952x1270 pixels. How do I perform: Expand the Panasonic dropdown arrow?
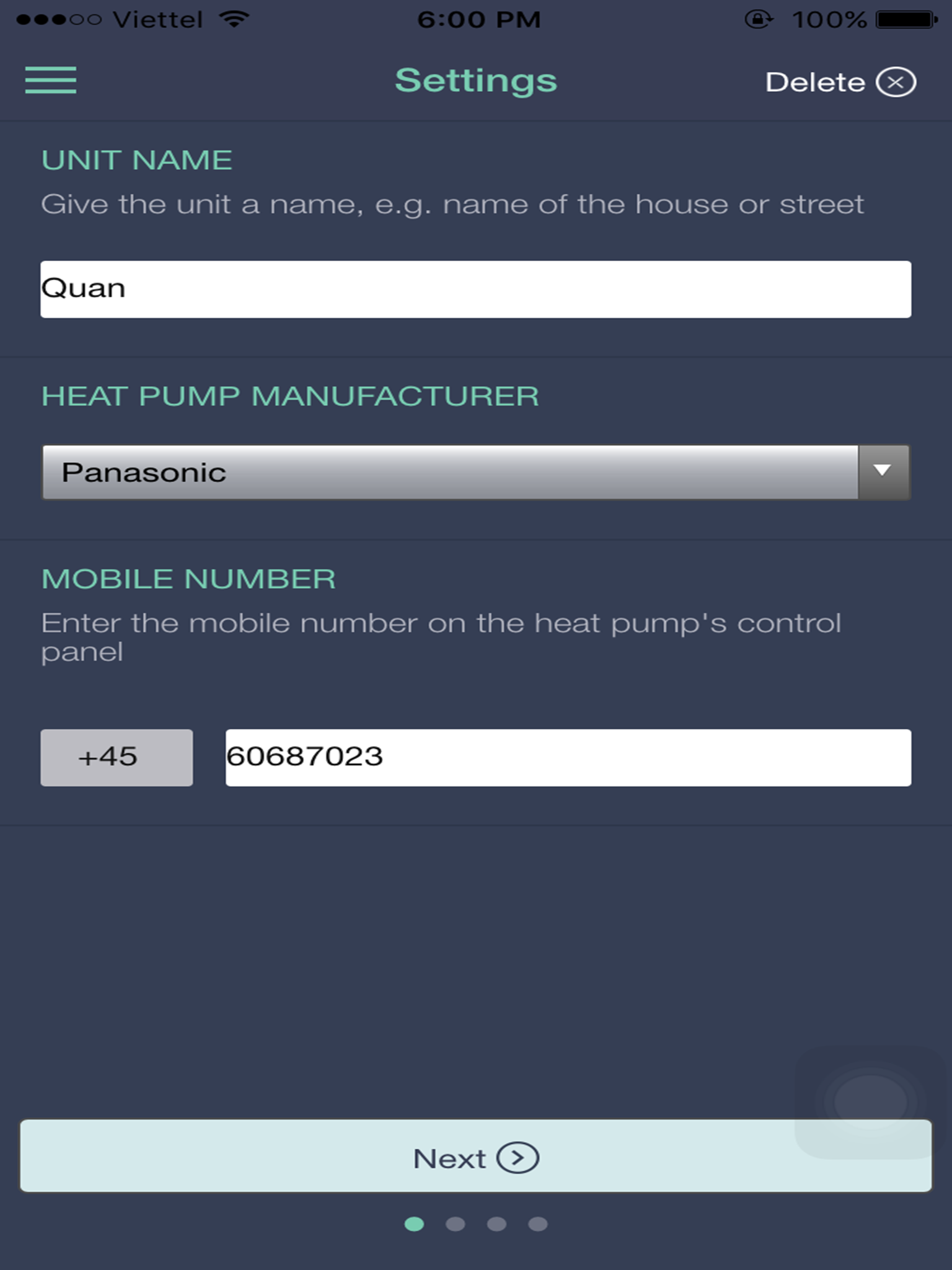[883, 472]
